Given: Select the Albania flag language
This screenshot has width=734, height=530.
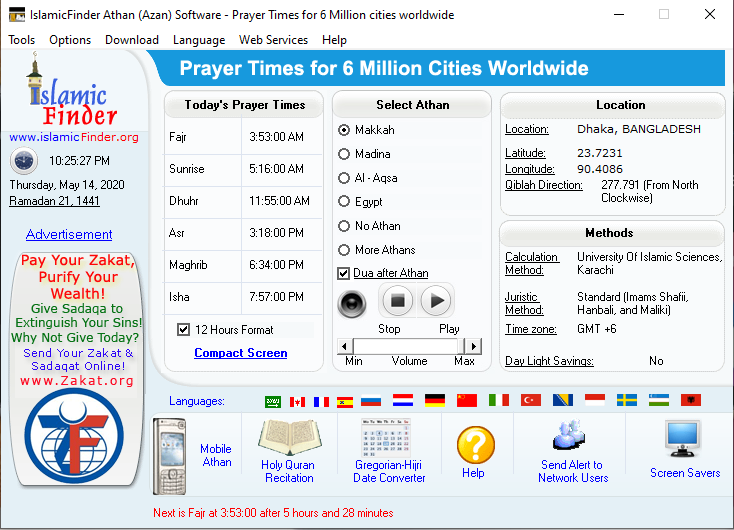Looking at the screenshot, I should tap(691, 400).
